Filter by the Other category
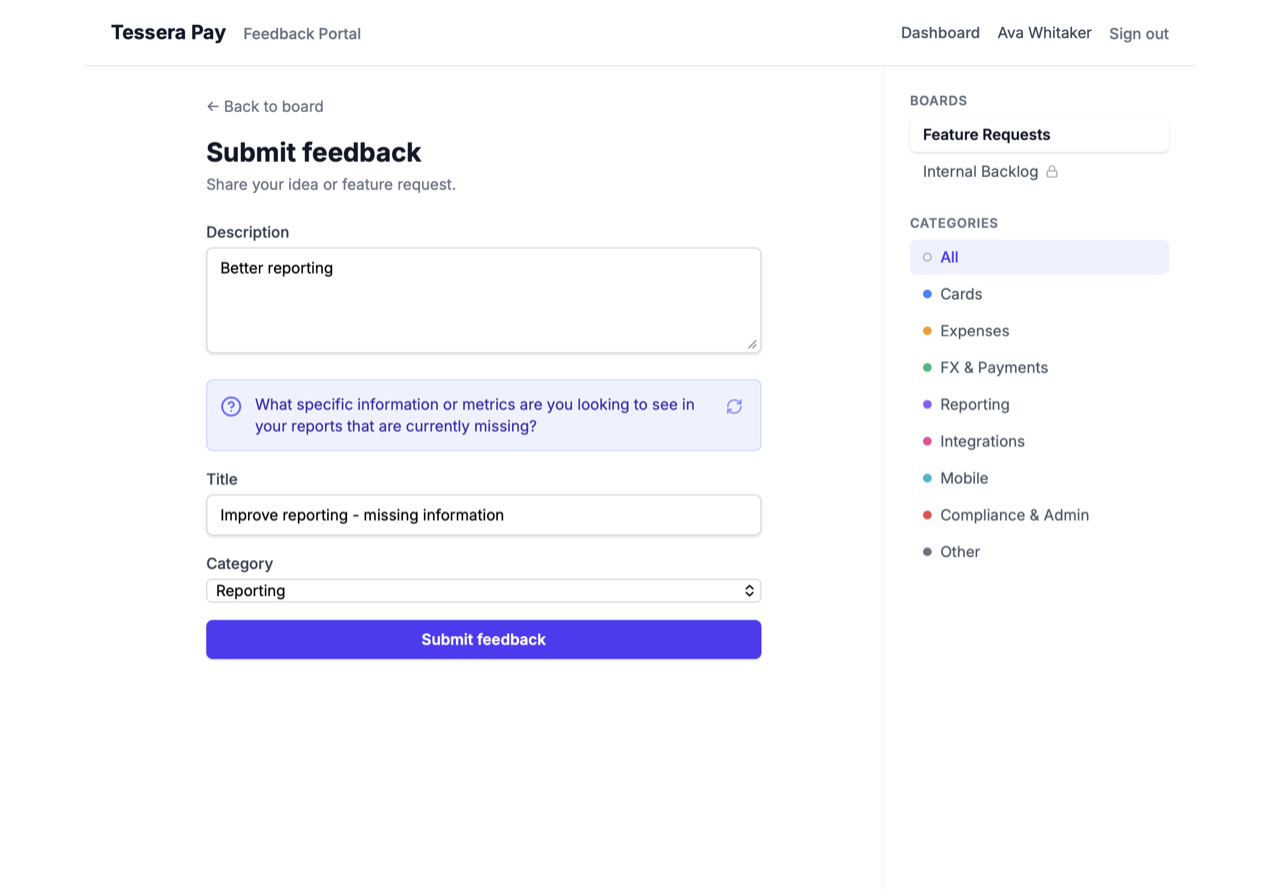 [x=1039, y=552]
